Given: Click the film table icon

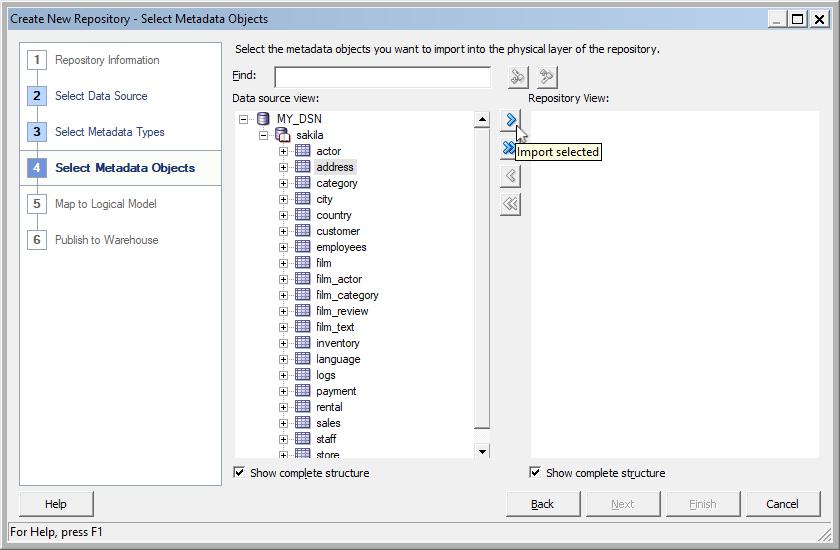Looking at the screenshot, I should 303,262.
